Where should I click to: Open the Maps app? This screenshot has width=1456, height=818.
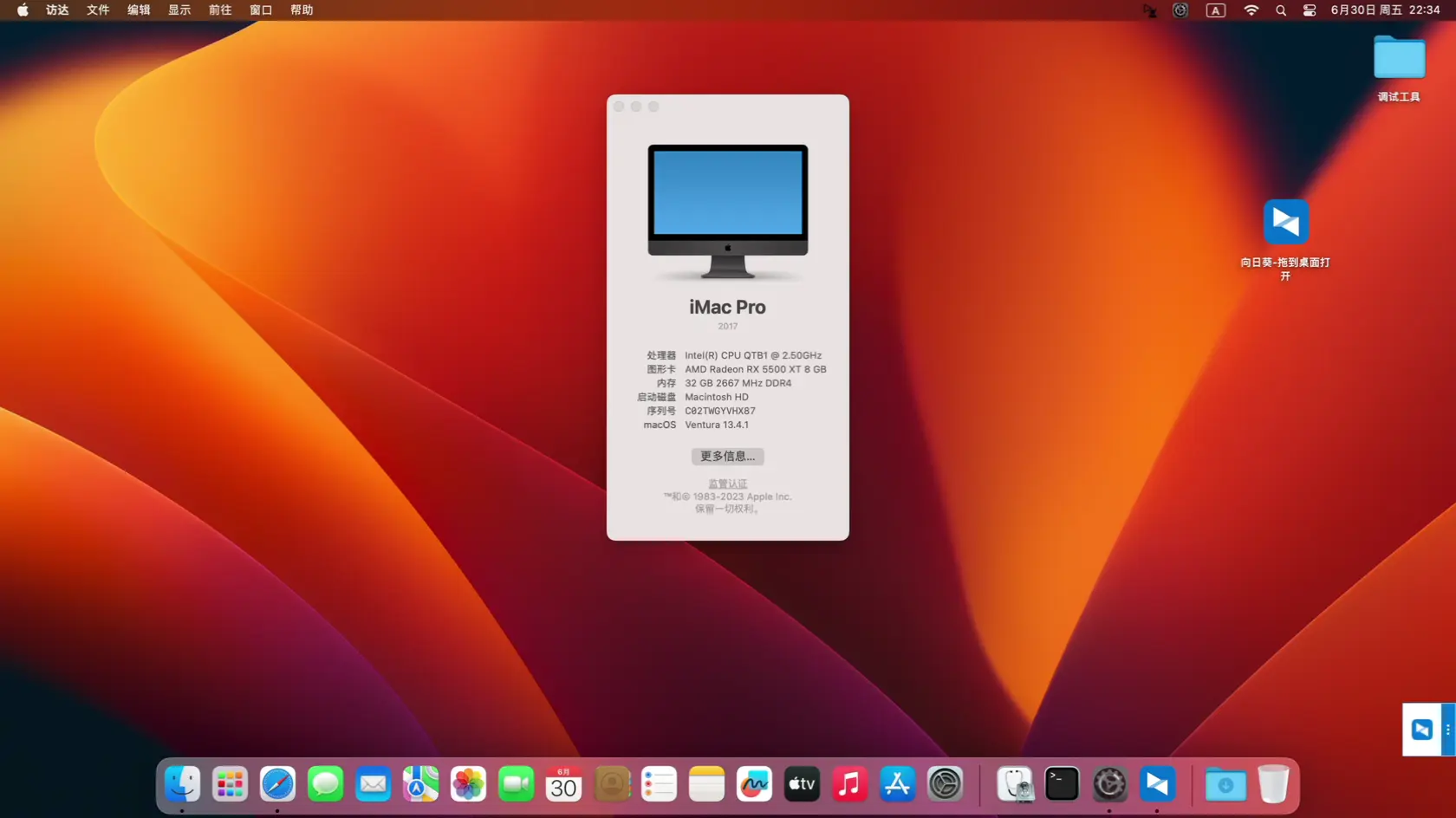pos(420,783)
